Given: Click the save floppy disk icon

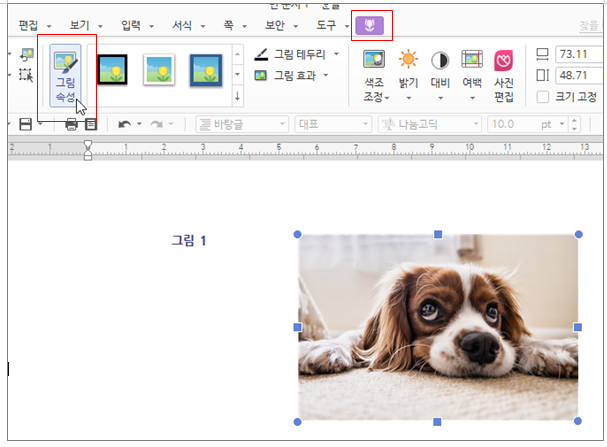Looking at the screenshot, I should coord(26,124).
